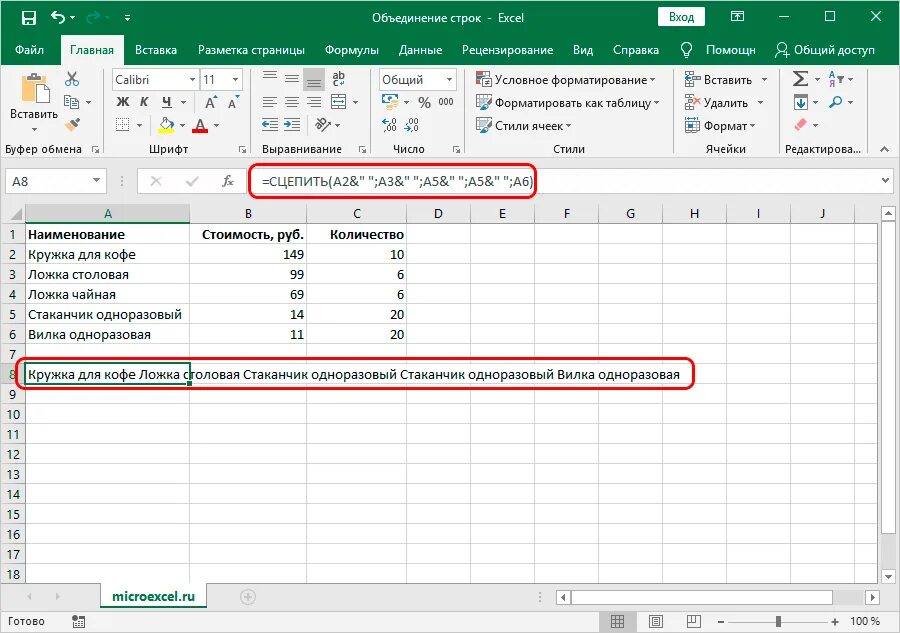900x633 pixels.
Task: Toggle align text right
Action: point(314,102)
